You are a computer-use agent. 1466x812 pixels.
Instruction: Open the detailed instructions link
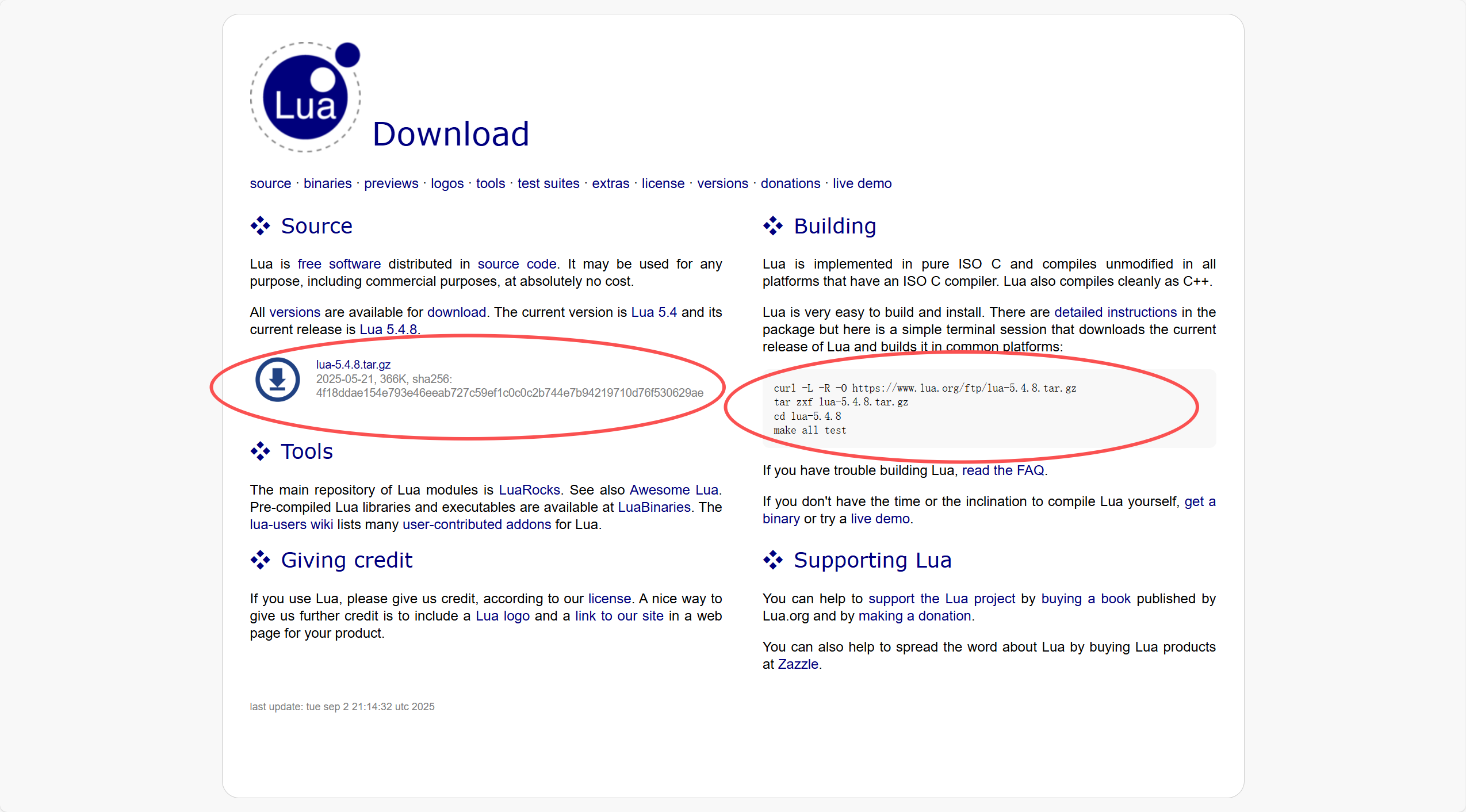(x=1115, y=312)
